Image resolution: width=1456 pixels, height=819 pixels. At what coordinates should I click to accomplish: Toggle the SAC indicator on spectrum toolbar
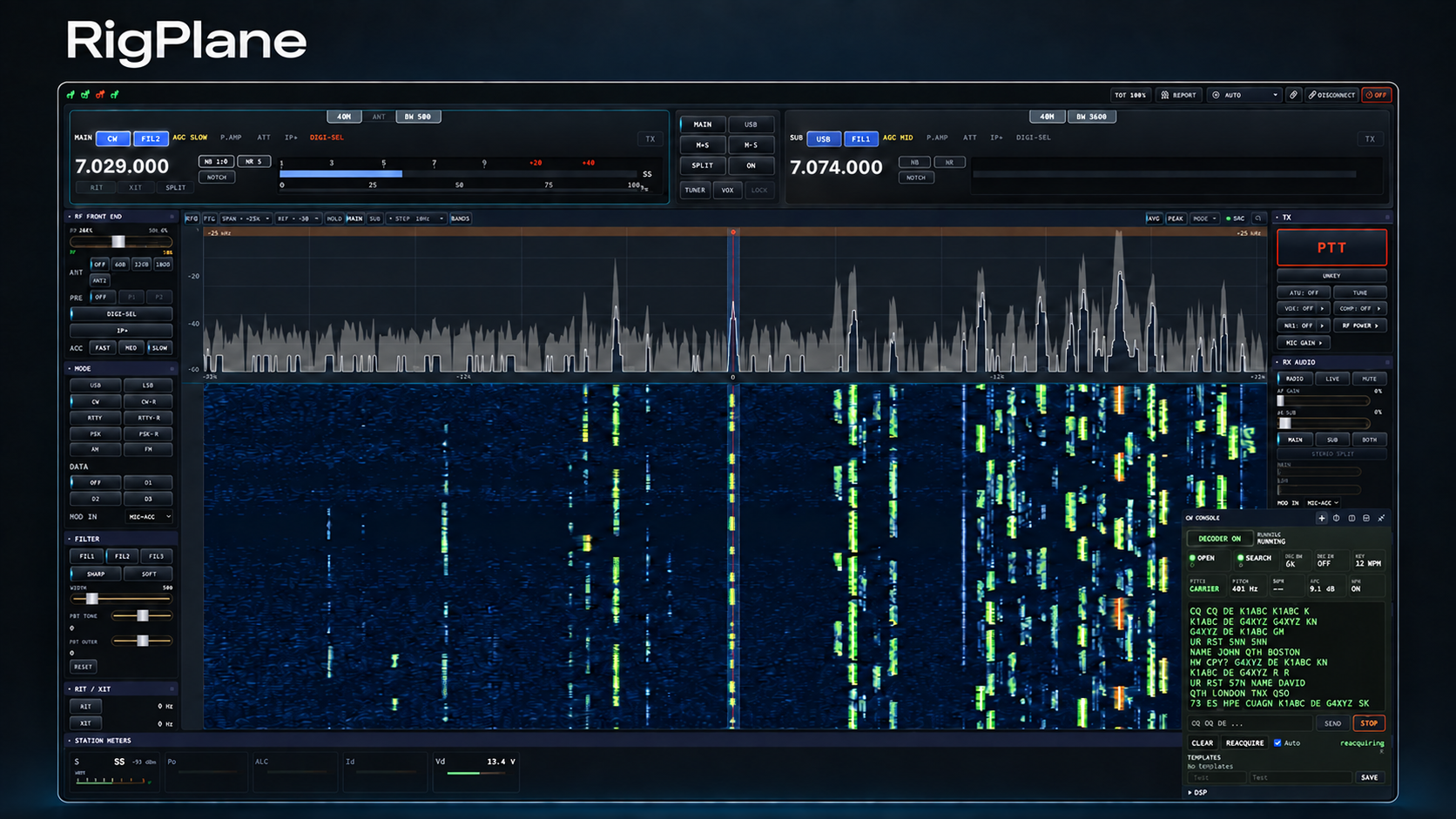pos(1236,218)
